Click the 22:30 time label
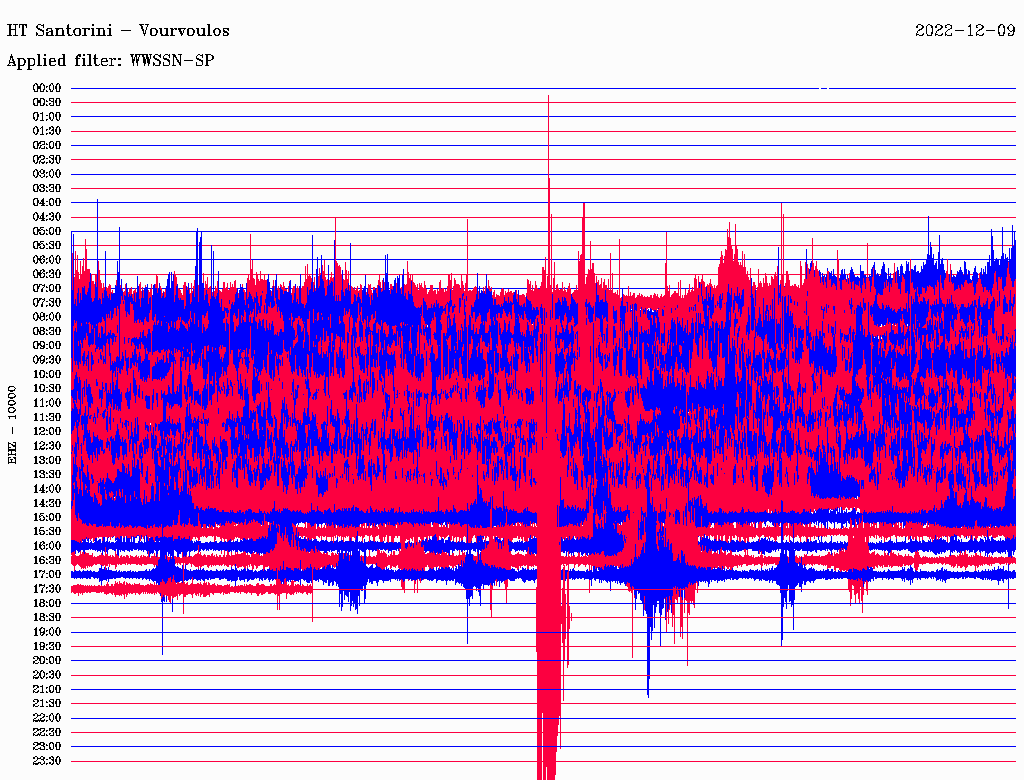 (47, 732)
